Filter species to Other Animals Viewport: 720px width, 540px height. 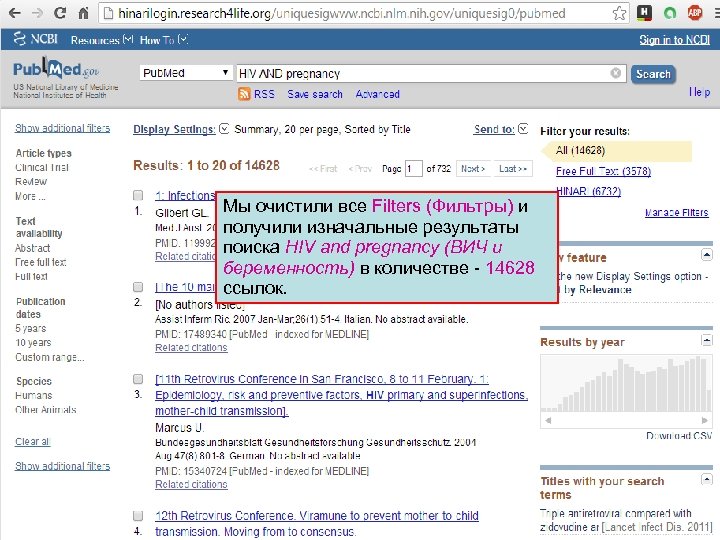pyautogui.click(x=45, y=410)
